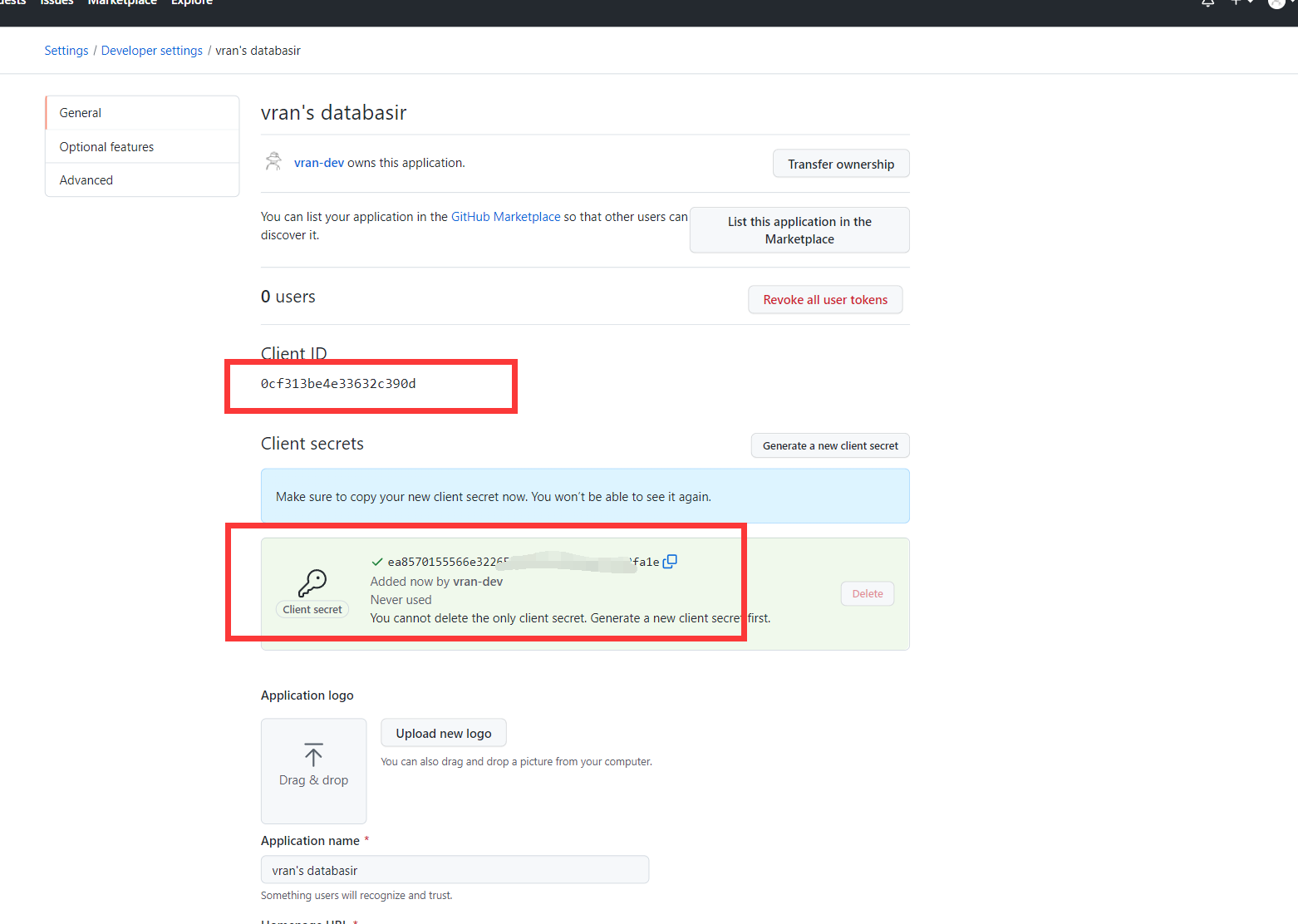Select Optional features in the sidebar
Viewport: 1298px width, 924px height.
[x=106, y=146]
